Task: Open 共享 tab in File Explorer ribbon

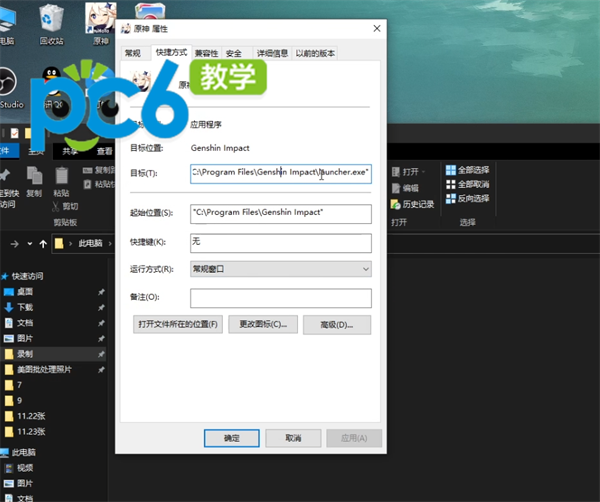Action: 70,152
